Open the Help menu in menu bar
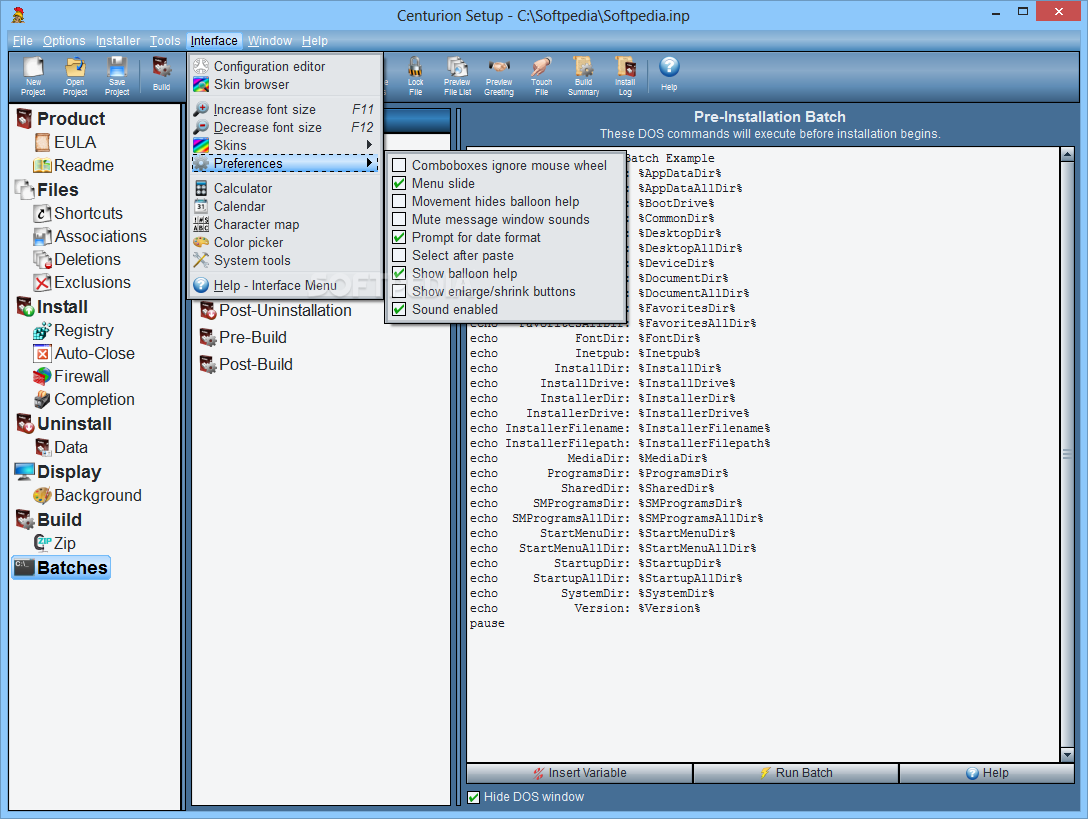Image resolution: width=1088 pixels, height=819 pixels. (314, 41)
